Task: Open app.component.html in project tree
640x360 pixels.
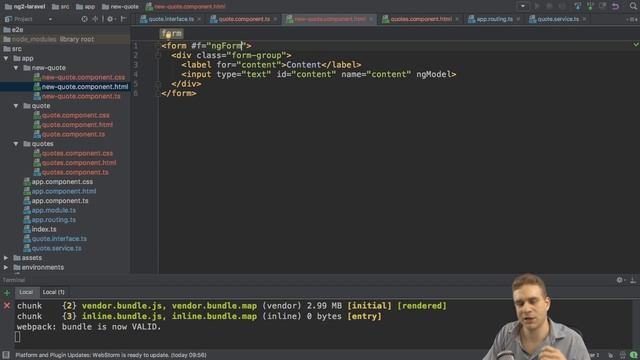Action: (64, 191)
